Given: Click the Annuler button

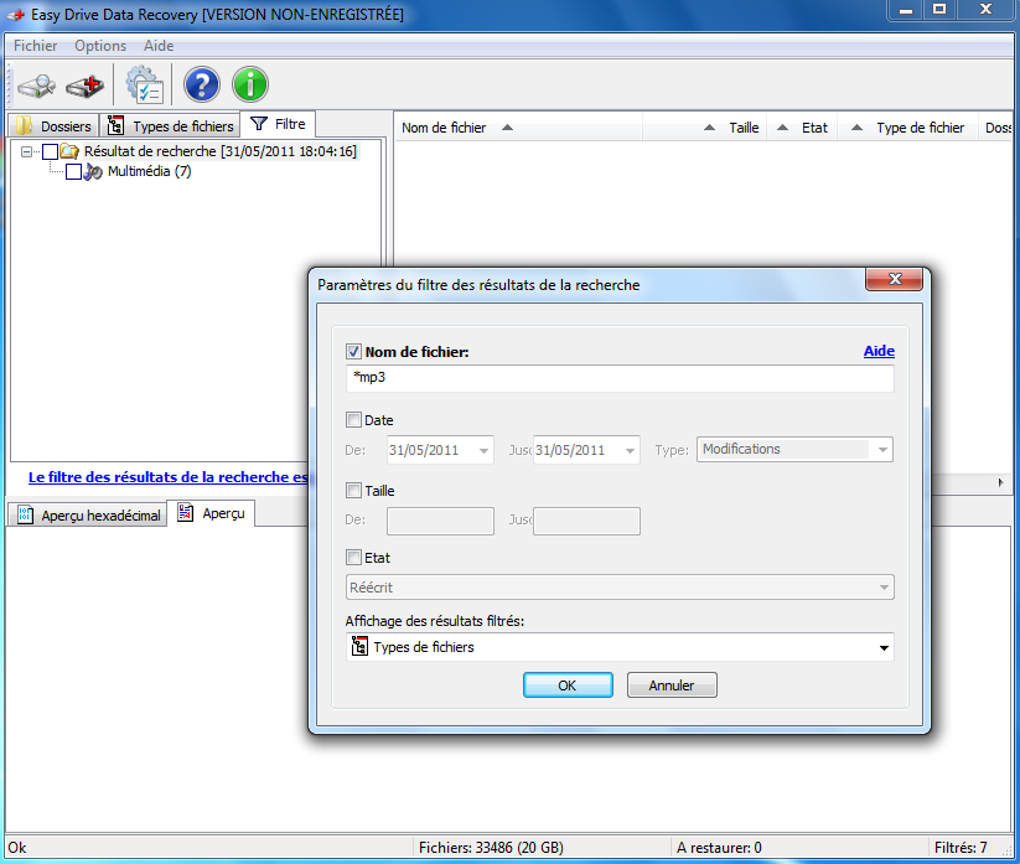Looking at the screenshot, I should coord(672,685).
